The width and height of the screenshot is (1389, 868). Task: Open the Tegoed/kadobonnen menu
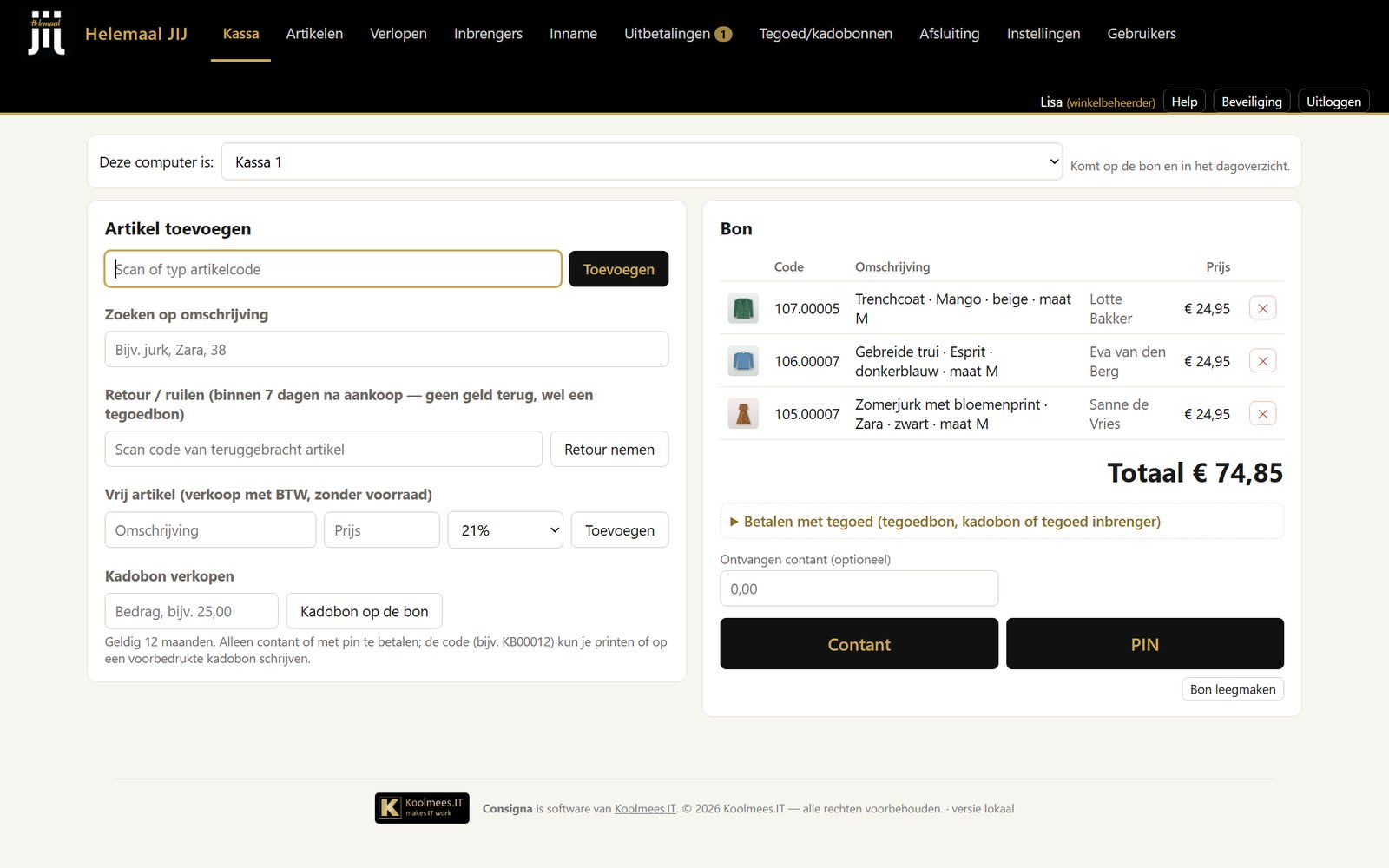pos(826,34)
